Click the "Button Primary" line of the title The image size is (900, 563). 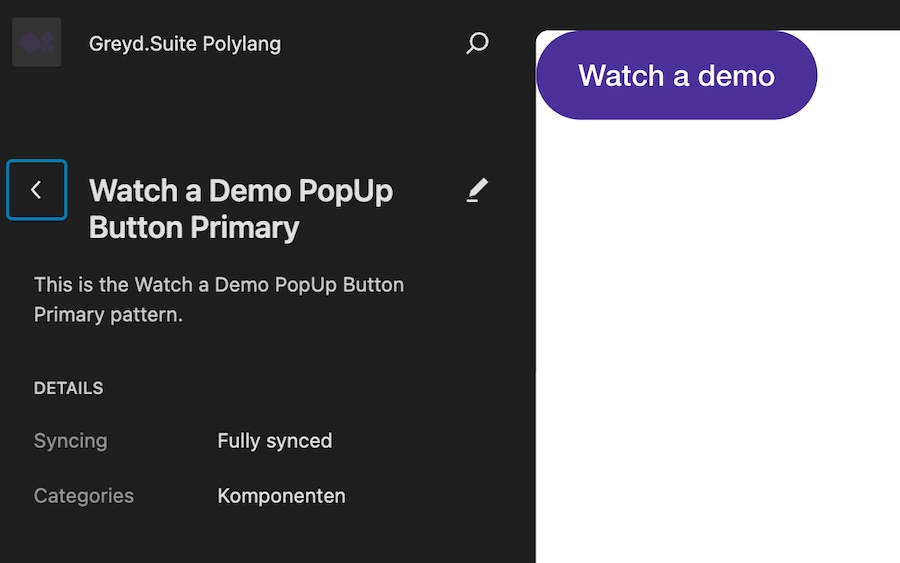tap(194, 227)
